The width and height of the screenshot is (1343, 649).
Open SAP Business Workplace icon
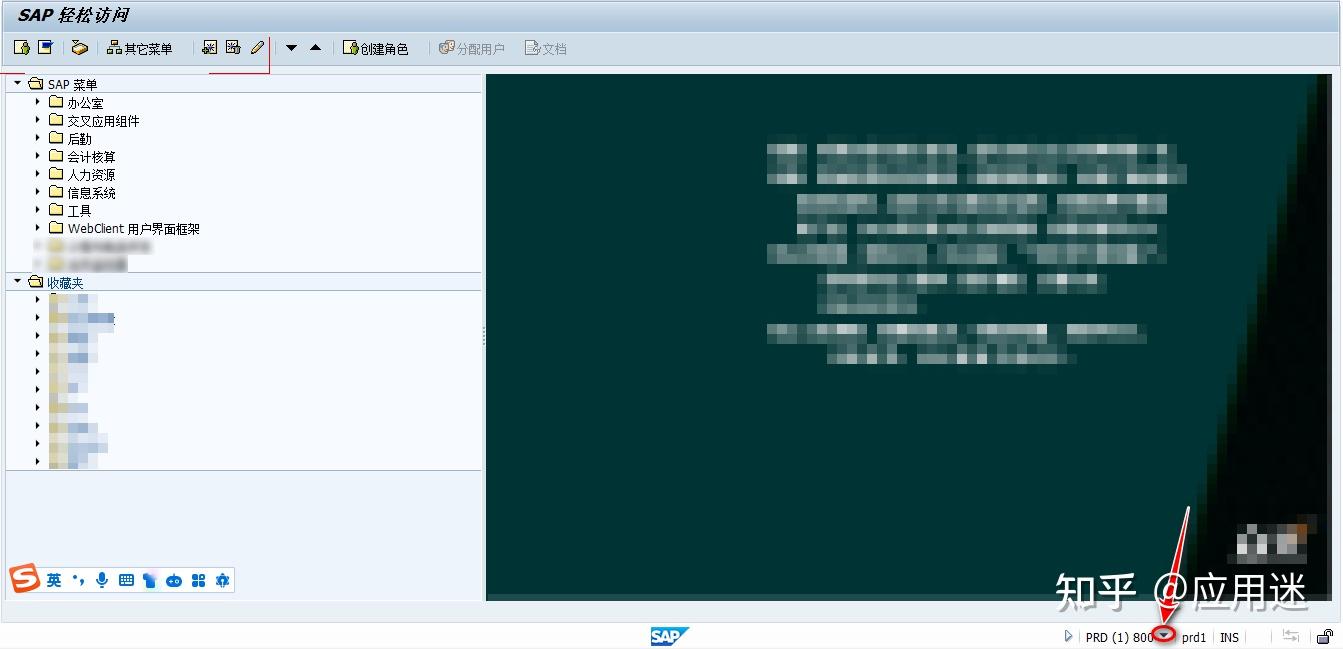pos(79,48)
